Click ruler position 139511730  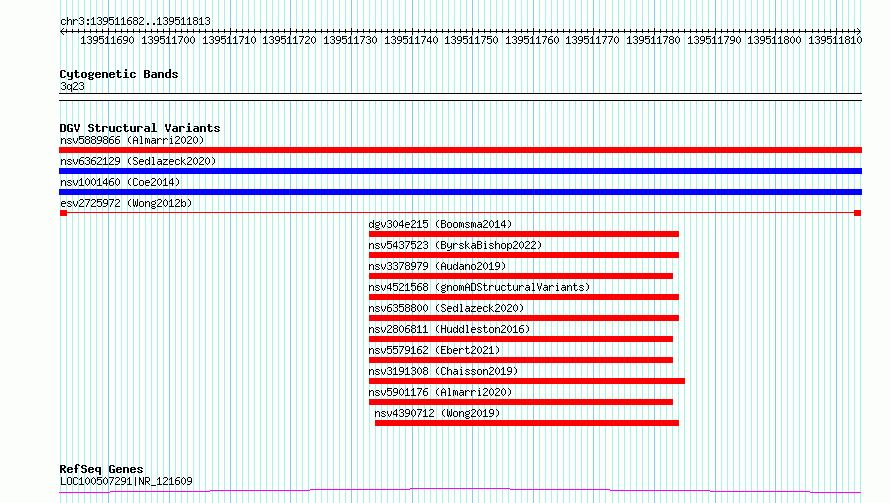350,40
